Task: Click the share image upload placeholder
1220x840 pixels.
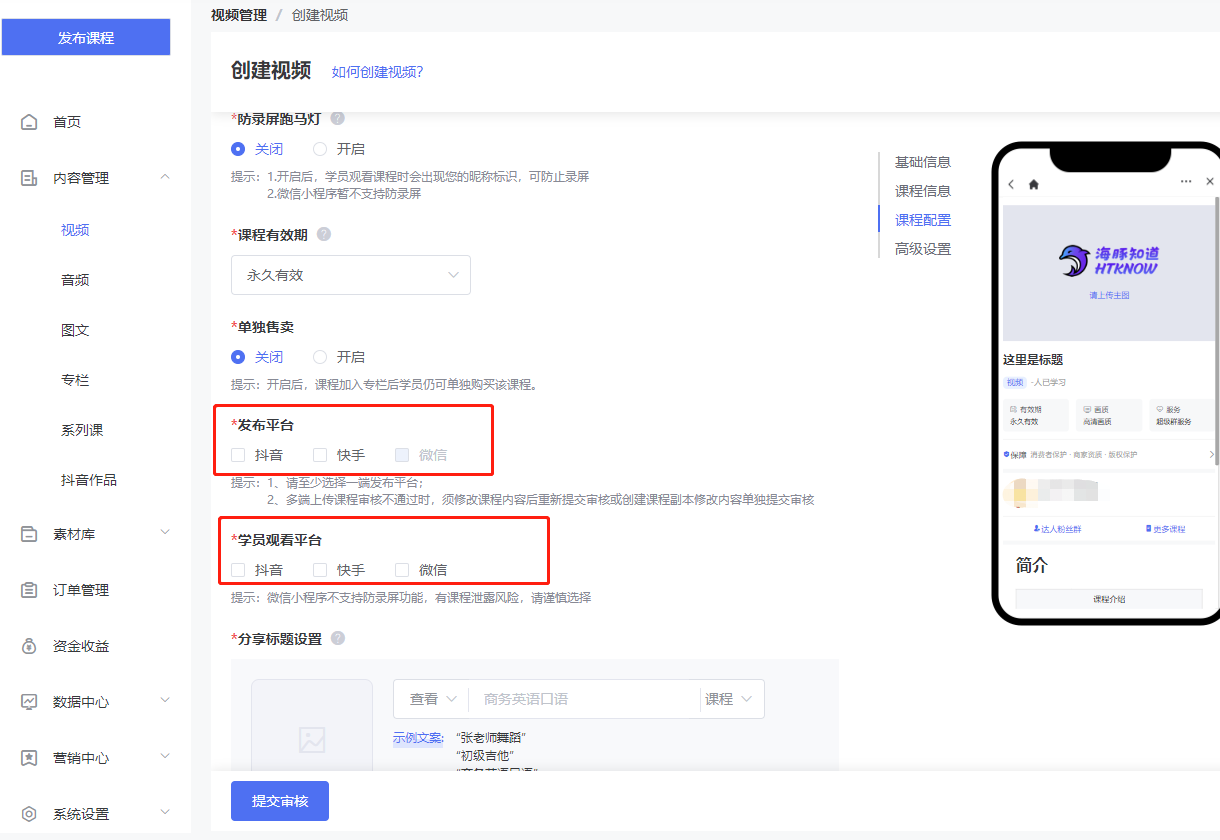Action: click(x=312, y=725)
